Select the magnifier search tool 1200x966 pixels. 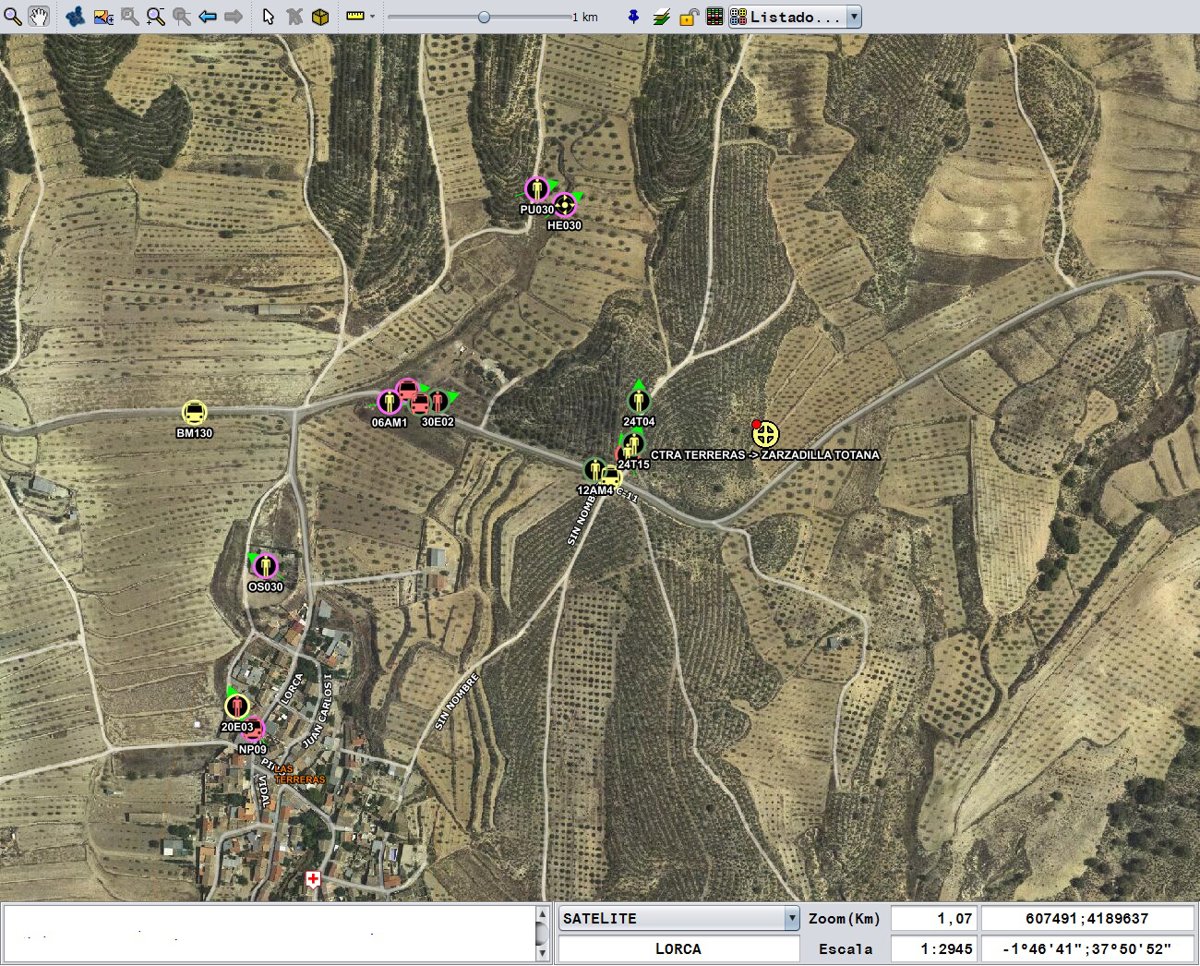(x=13, y=16)
